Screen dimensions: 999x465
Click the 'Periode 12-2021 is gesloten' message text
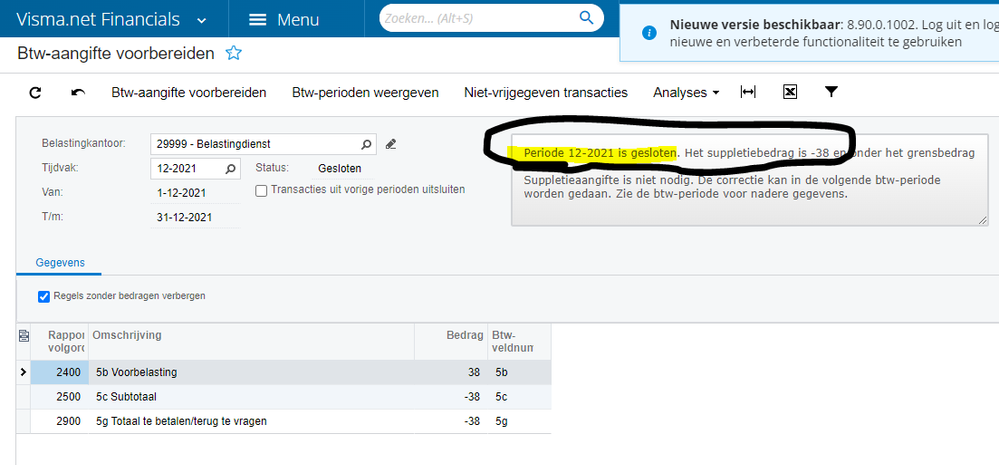(x=599, y=154)
